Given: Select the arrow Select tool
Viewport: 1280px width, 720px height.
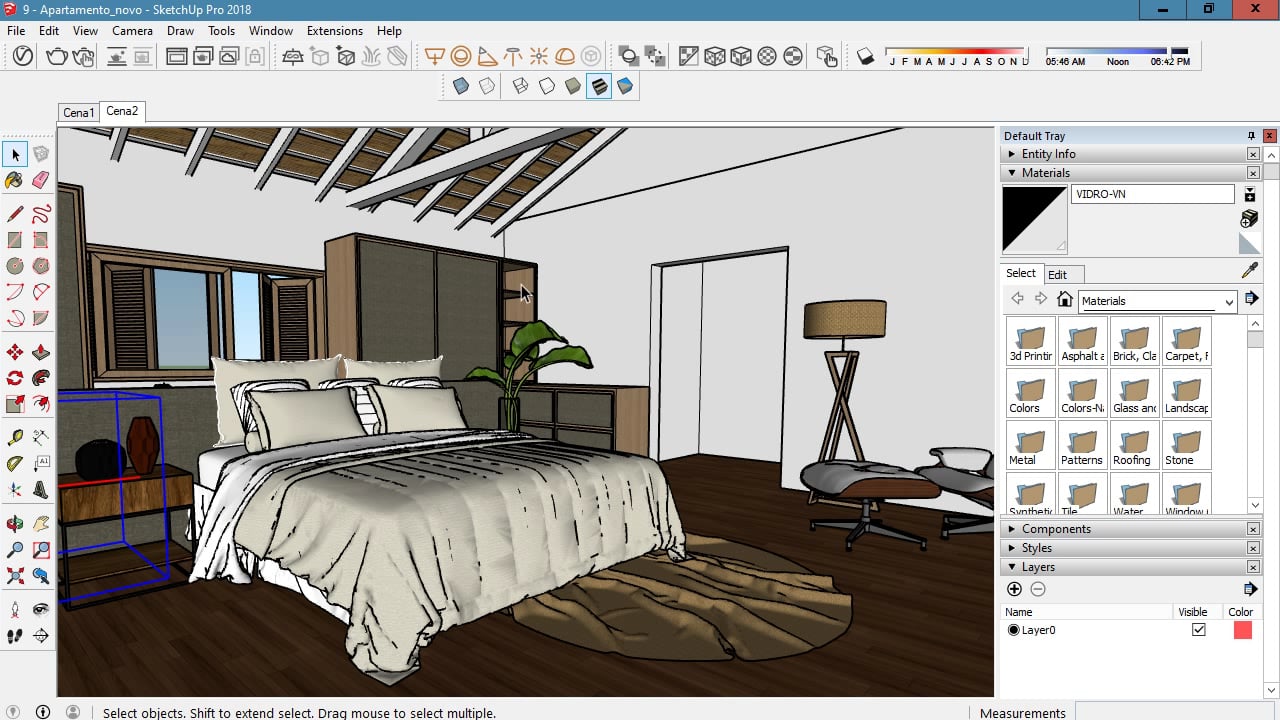Looking at the screenshot, I should point(15,154).
